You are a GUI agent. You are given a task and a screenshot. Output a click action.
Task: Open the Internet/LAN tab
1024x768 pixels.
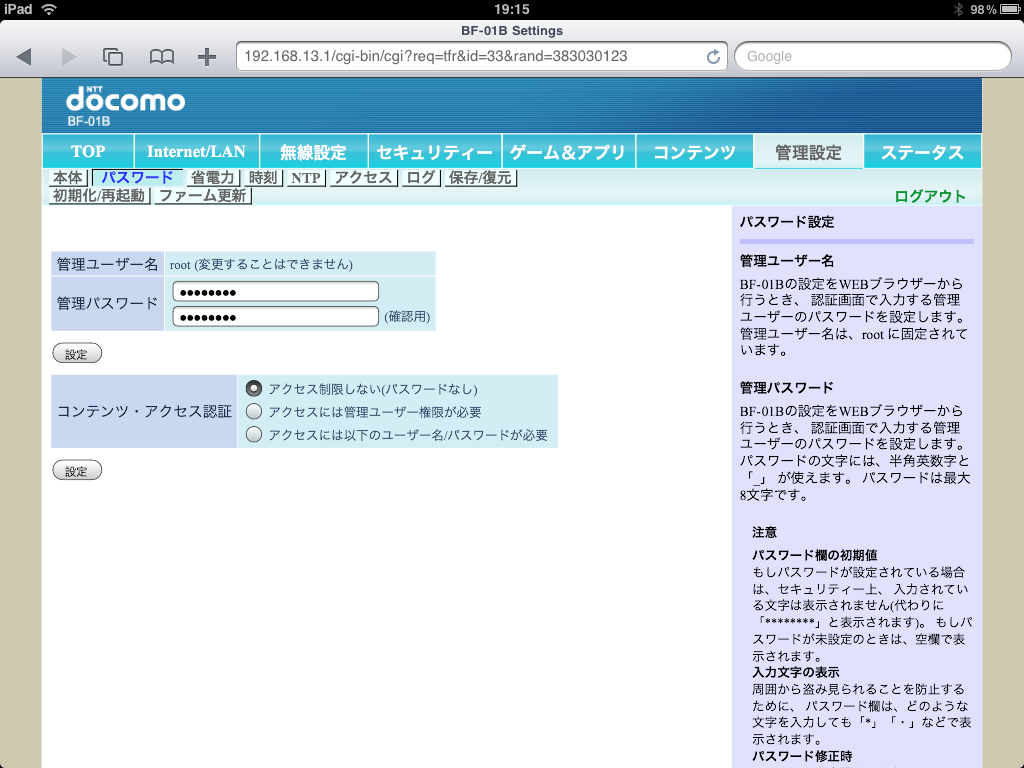pos(197,152)
